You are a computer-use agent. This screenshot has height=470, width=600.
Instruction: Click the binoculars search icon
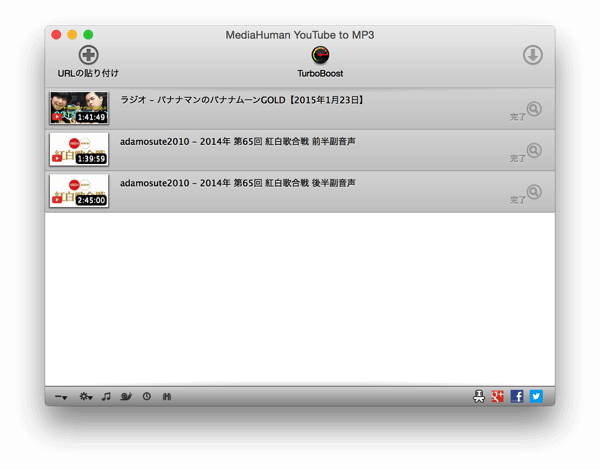[167, 397]
